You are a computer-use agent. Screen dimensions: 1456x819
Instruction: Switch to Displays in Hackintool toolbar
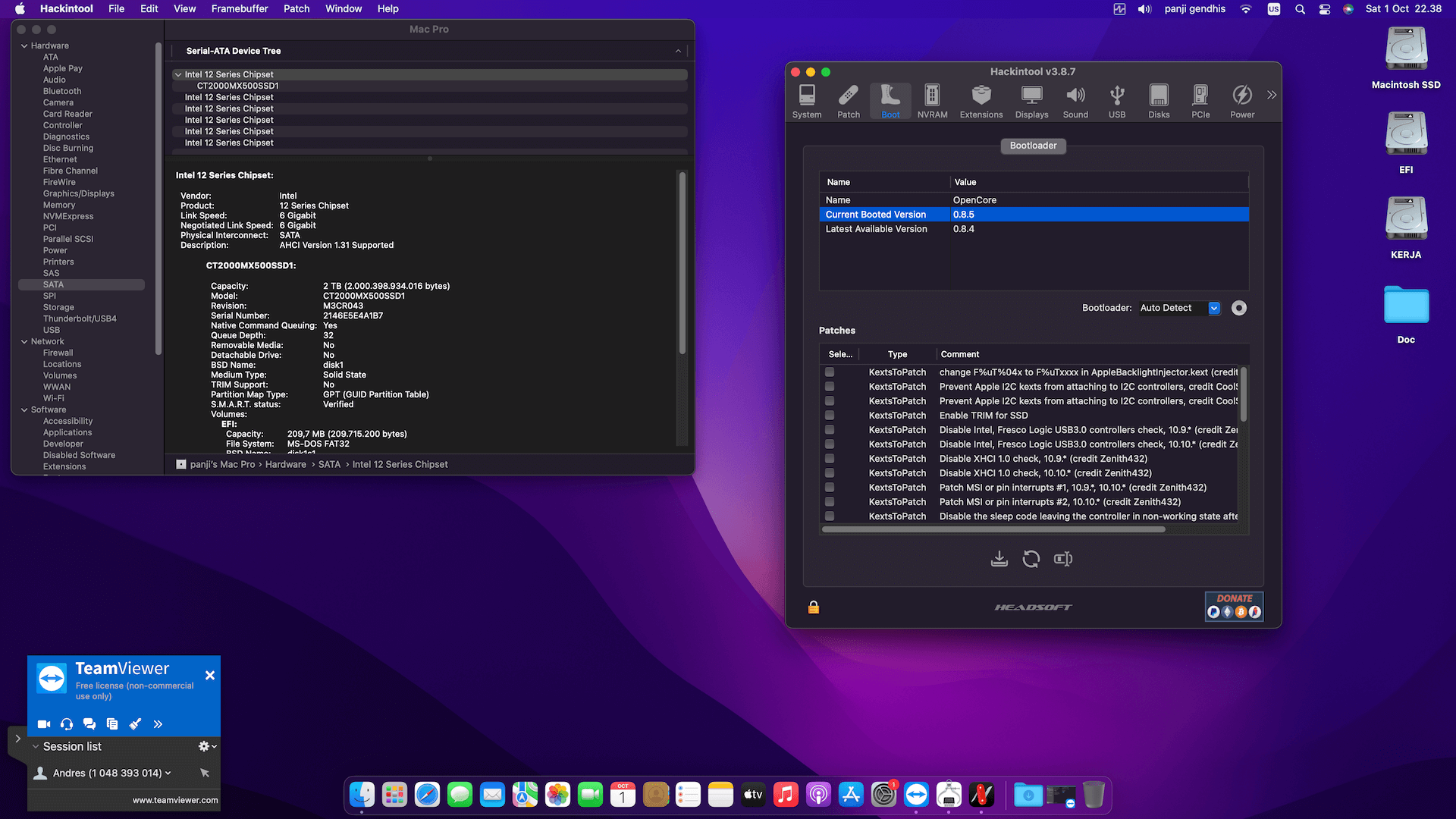point(1031,101)
